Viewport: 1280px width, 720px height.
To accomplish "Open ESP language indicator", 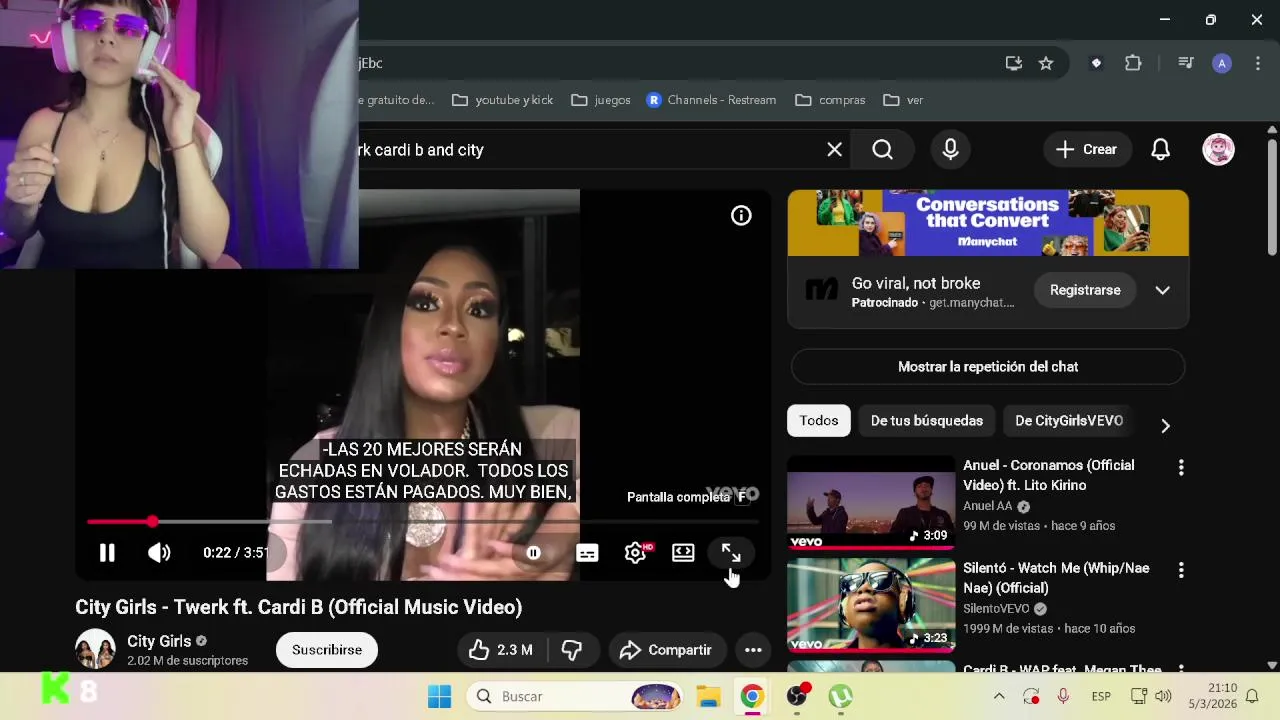I will (x=1101, y=696).
